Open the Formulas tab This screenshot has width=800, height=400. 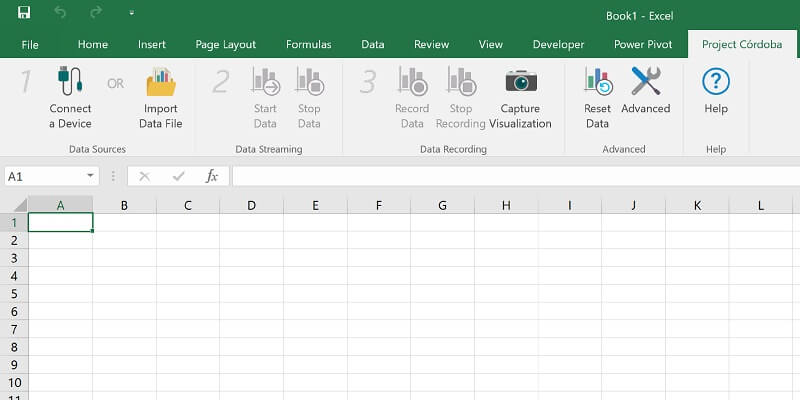(x=308, y=44)
